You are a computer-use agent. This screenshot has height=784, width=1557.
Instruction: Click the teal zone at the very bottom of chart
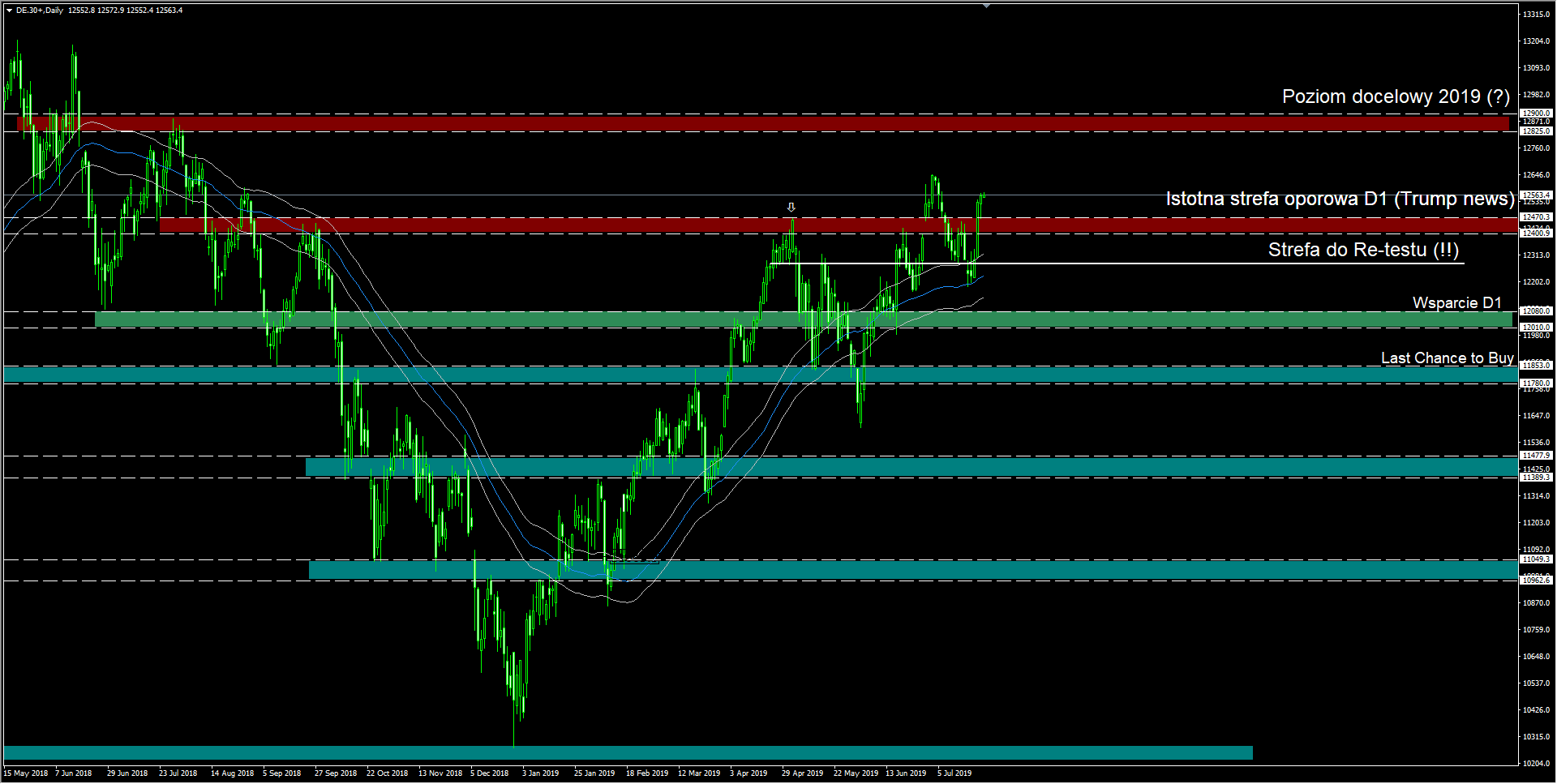pyautogui.click(x=628, y=752)
